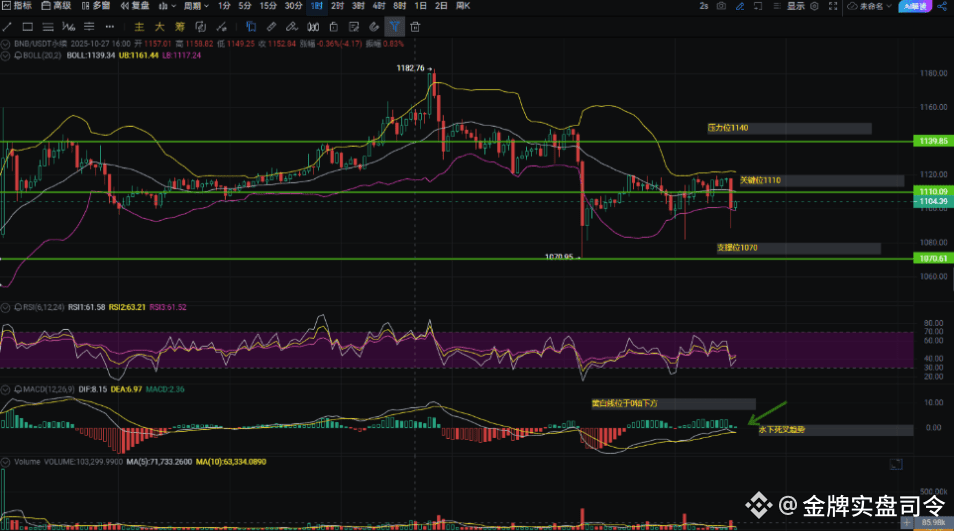Select the 1时 timeframe tab
Screen dimensions: 954x531
(x=316, y=5)
